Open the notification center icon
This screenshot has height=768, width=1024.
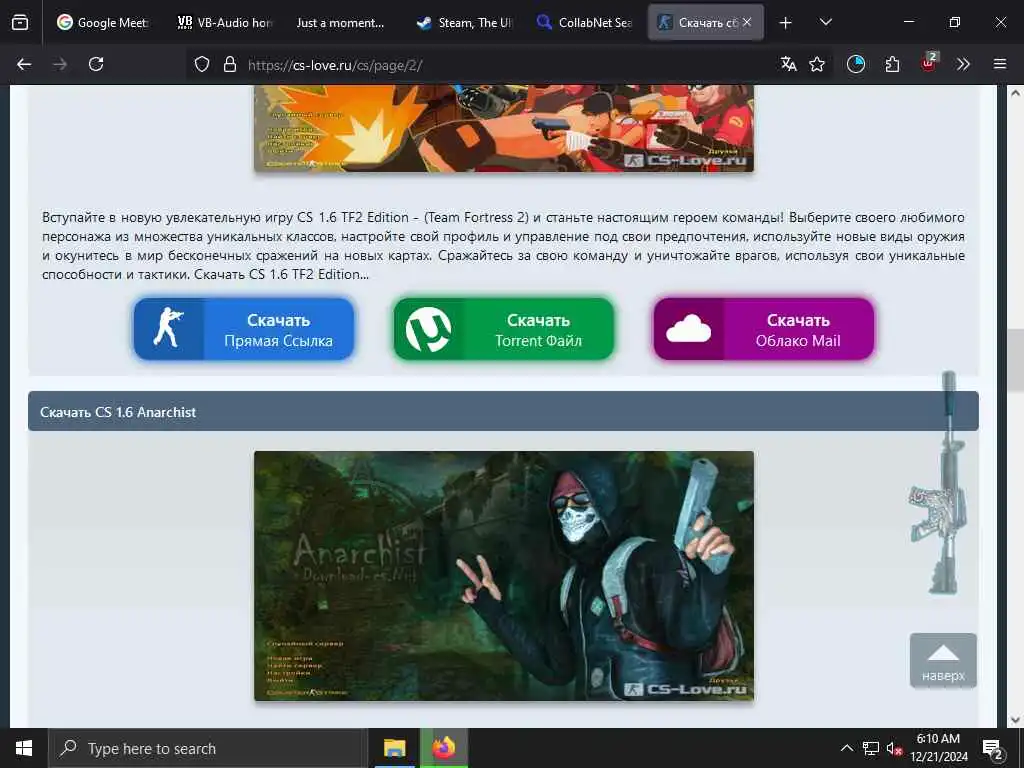tap(993, 749)
